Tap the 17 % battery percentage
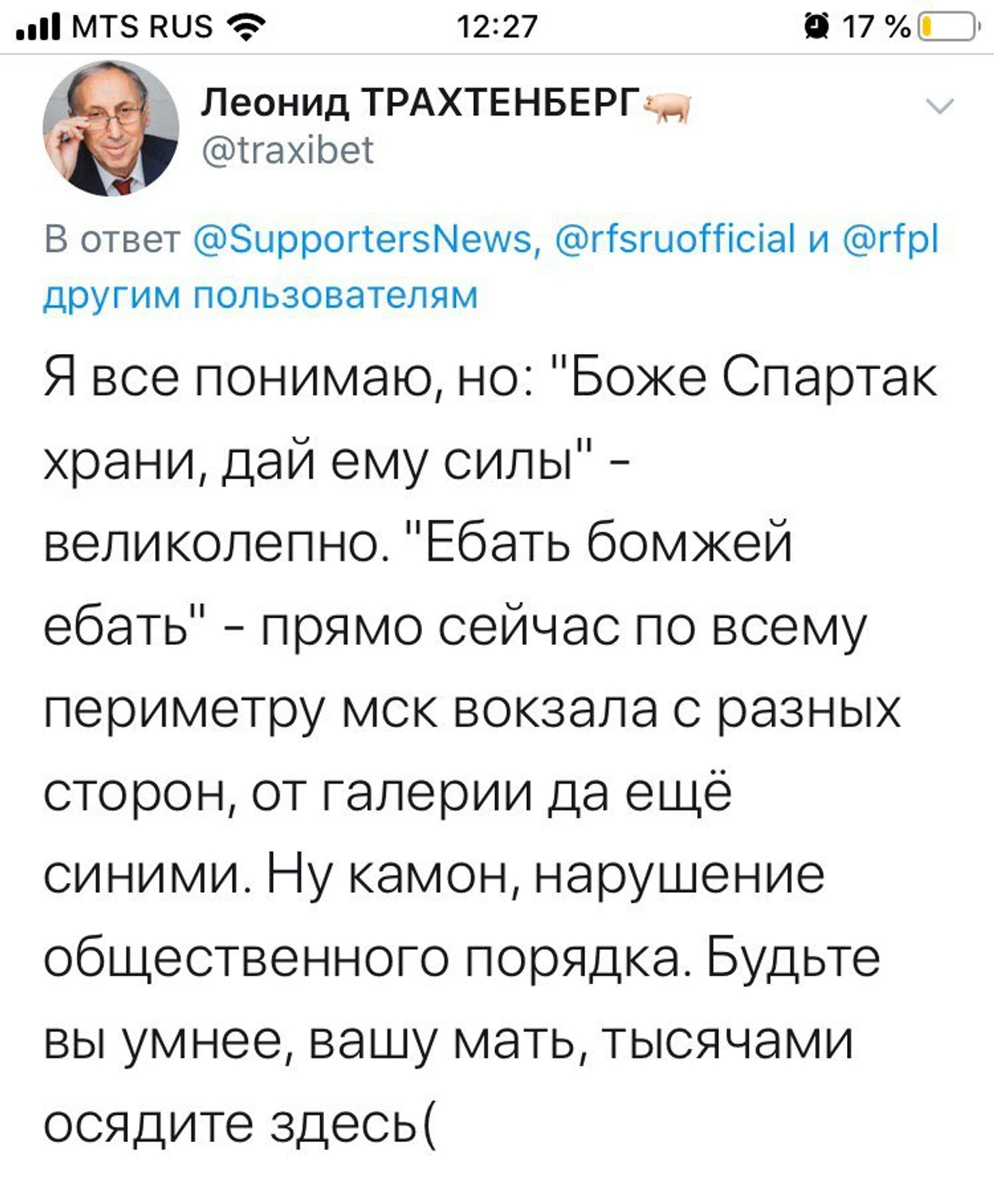Image resolution: width=994 pixels, height=1204 pixels. [x=876, y=27]
